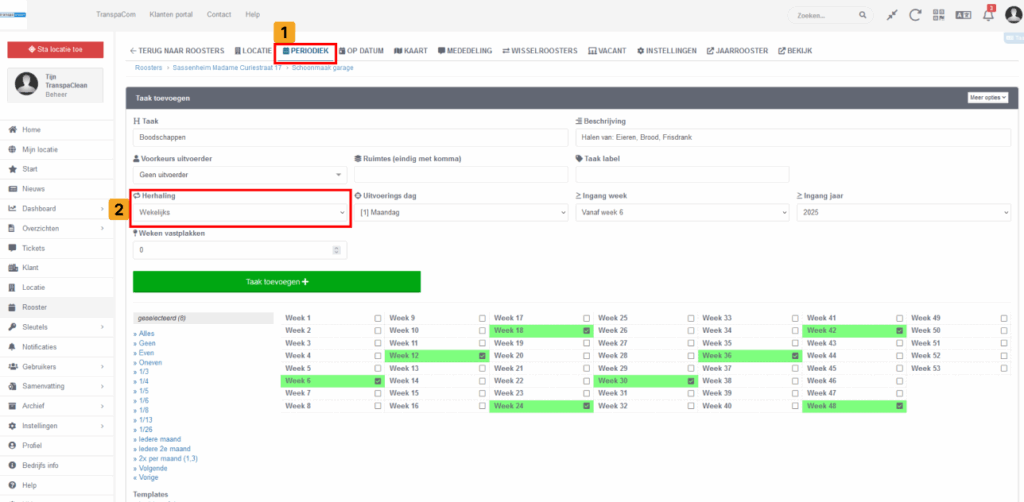Viewport: 1024px width, 502px height.
Task: Click the green Taak toevoegen button
Action: 277,282
